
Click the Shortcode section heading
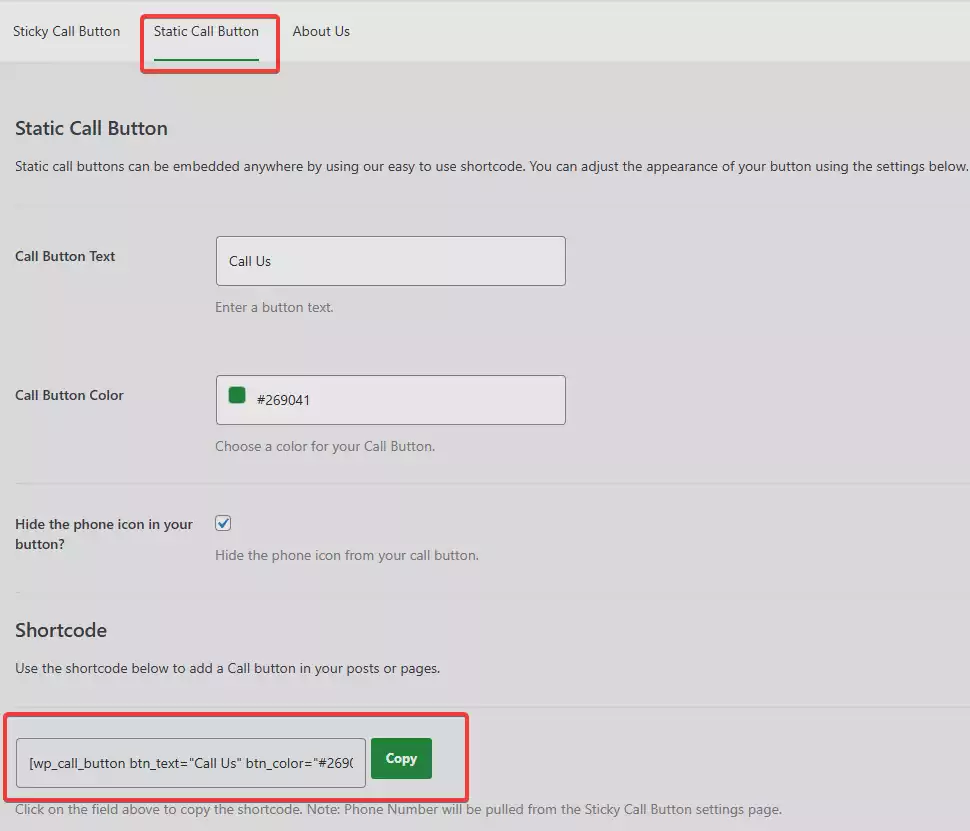[x=61, y=630]
